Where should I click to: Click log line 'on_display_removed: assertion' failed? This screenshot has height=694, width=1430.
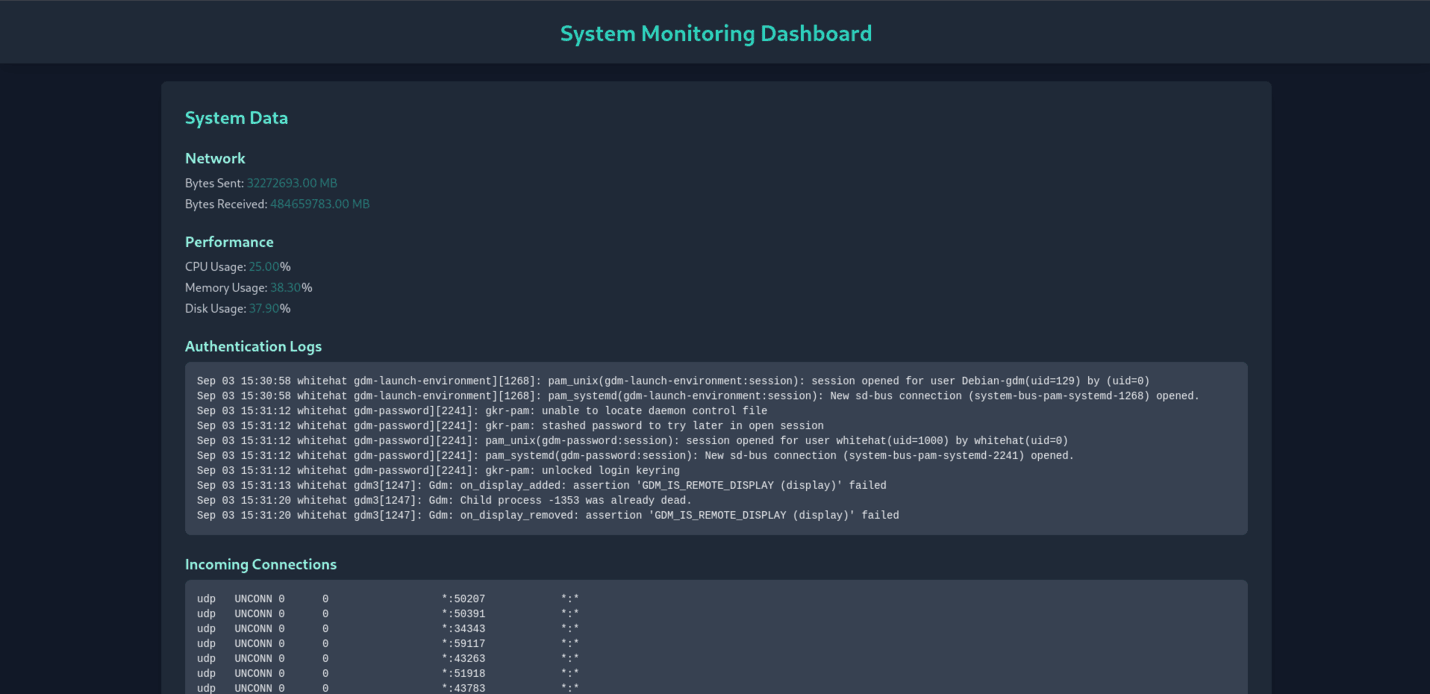pyautogui.click(x=548, y=516)
